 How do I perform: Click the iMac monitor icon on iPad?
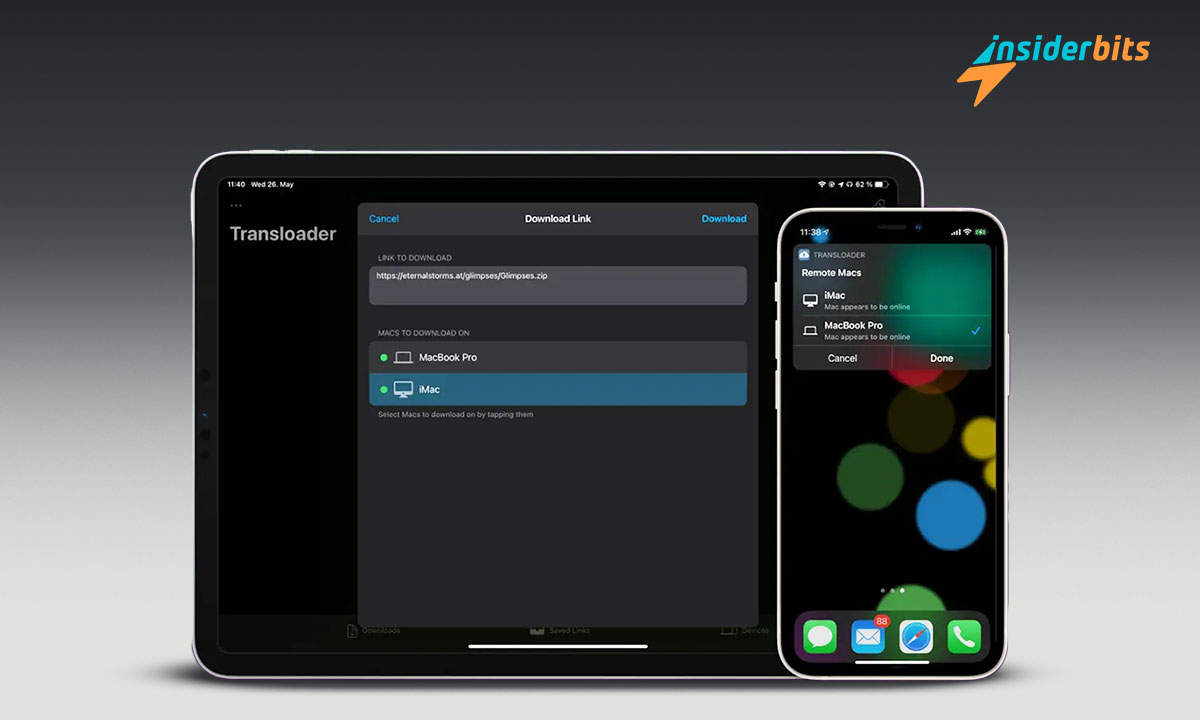point(403,389)
